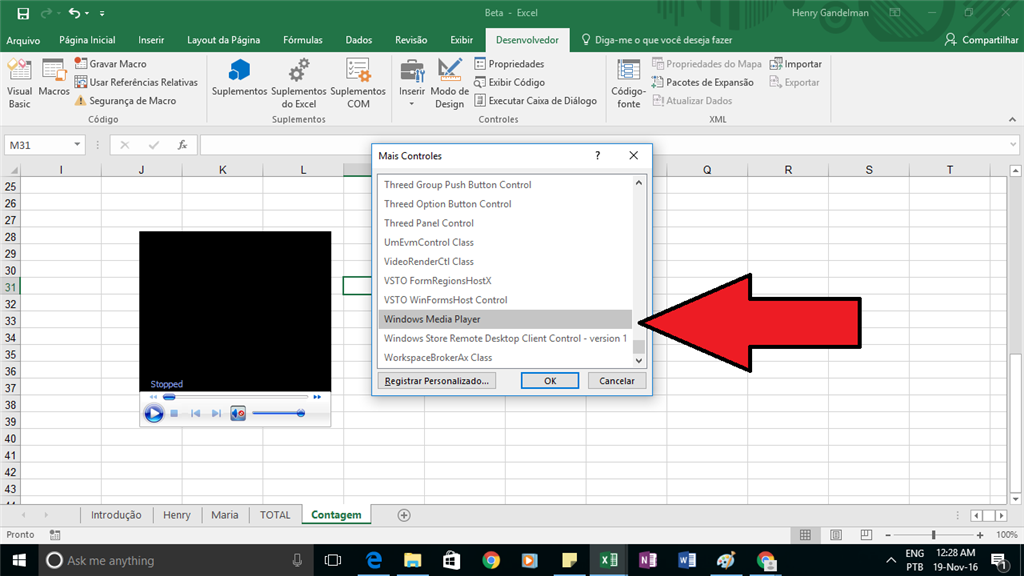Switch to the Revisão tab
The height and width of the screenshot is (576, 1024).
coord(411,40)
